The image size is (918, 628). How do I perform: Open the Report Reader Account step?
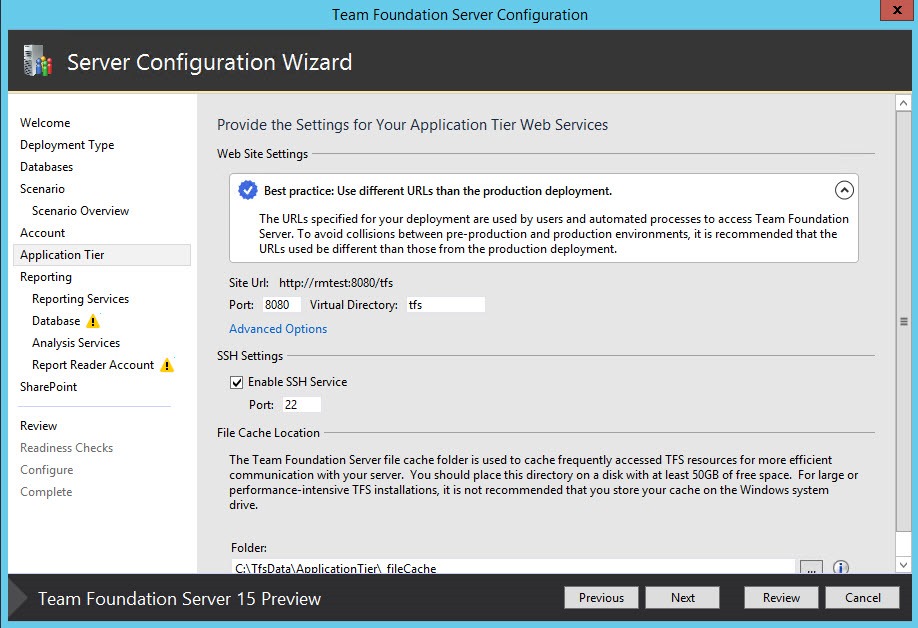point(93,365)
